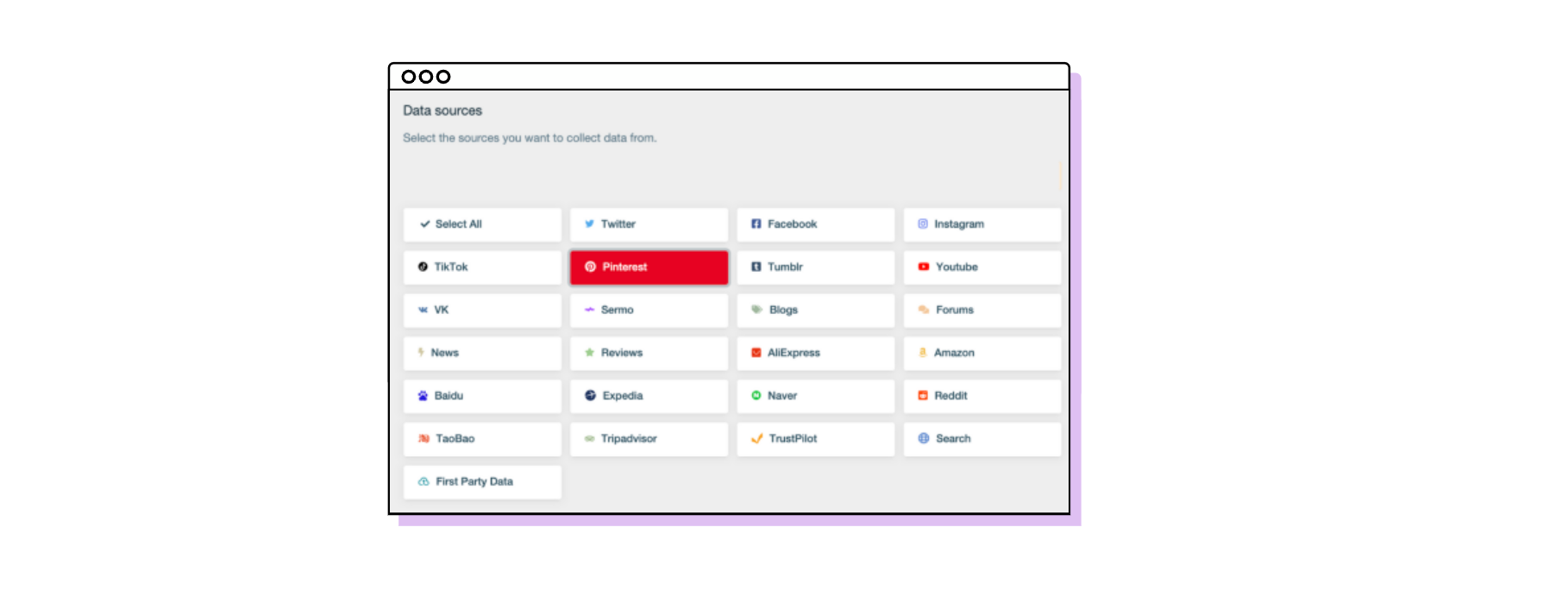Screen dimensions: 1568x590
Task: Click the Expedia source tile
Action: [x=649, y=396]
